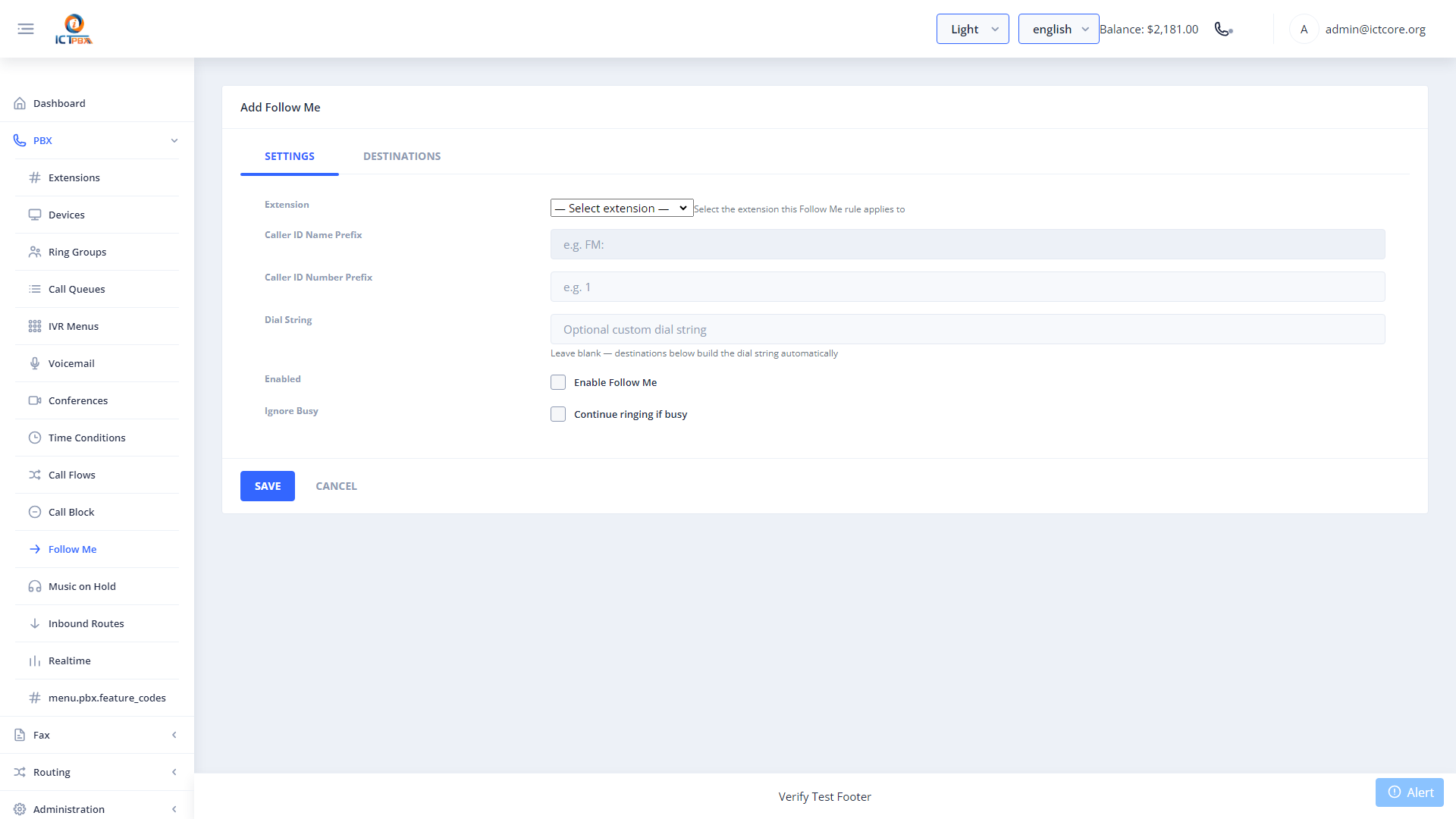Click the Dashboard home icon
Screen dimensions: 1456x819
(x=20, y=103)
